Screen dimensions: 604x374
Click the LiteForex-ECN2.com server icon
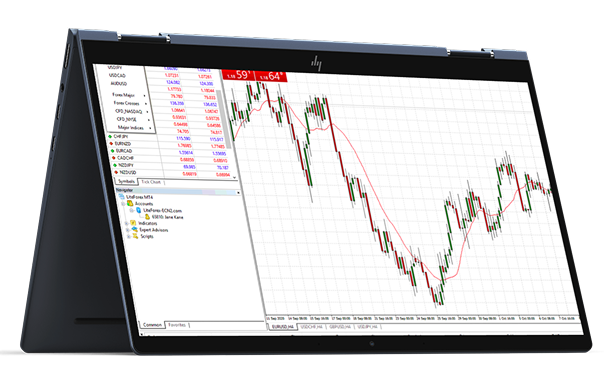[x=139, y=210]
